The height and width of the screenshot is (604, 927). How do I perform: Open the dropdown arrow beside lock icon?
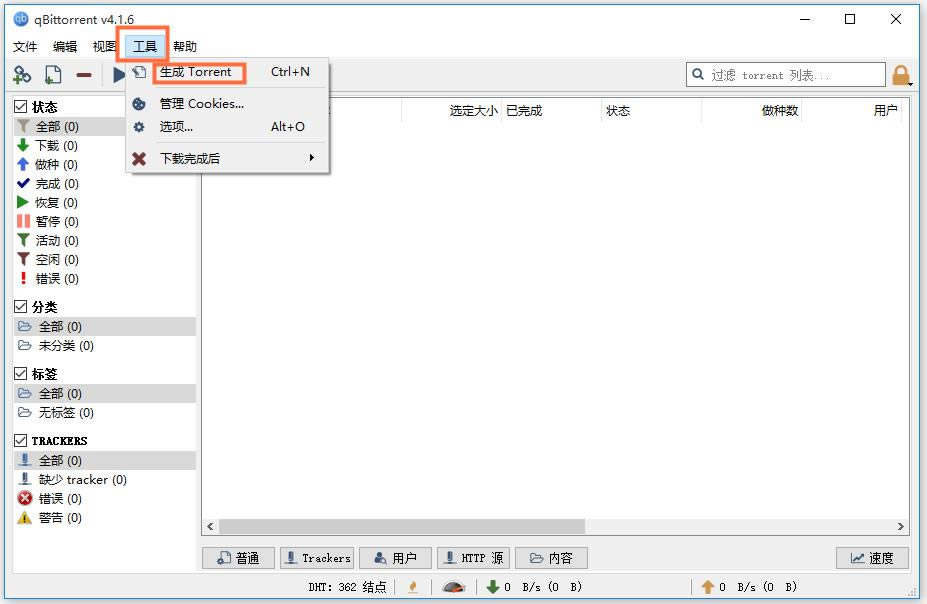(x=910, y=84)
